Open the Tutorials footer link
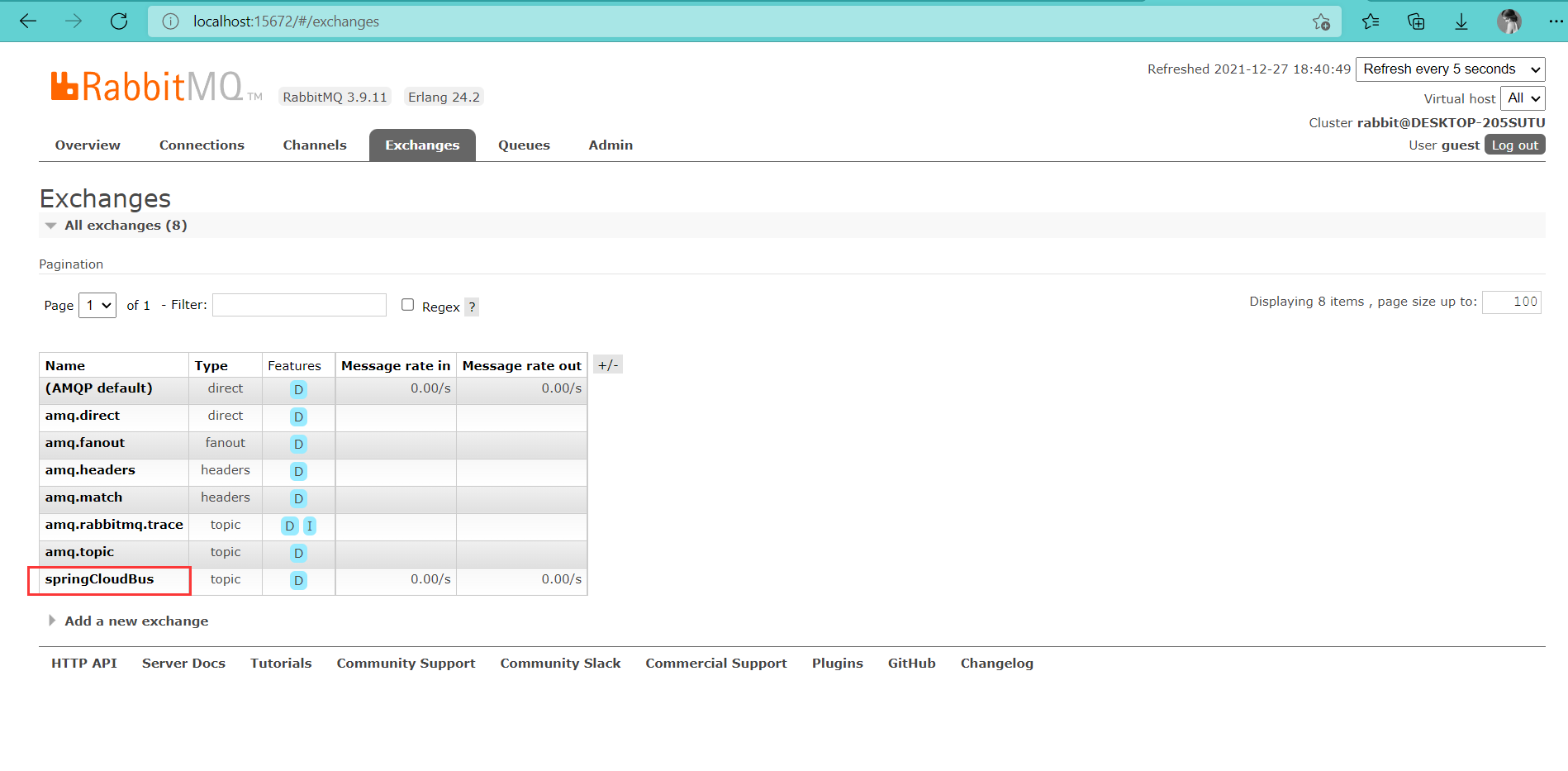 pyautogui.click(x=281, y=664)
